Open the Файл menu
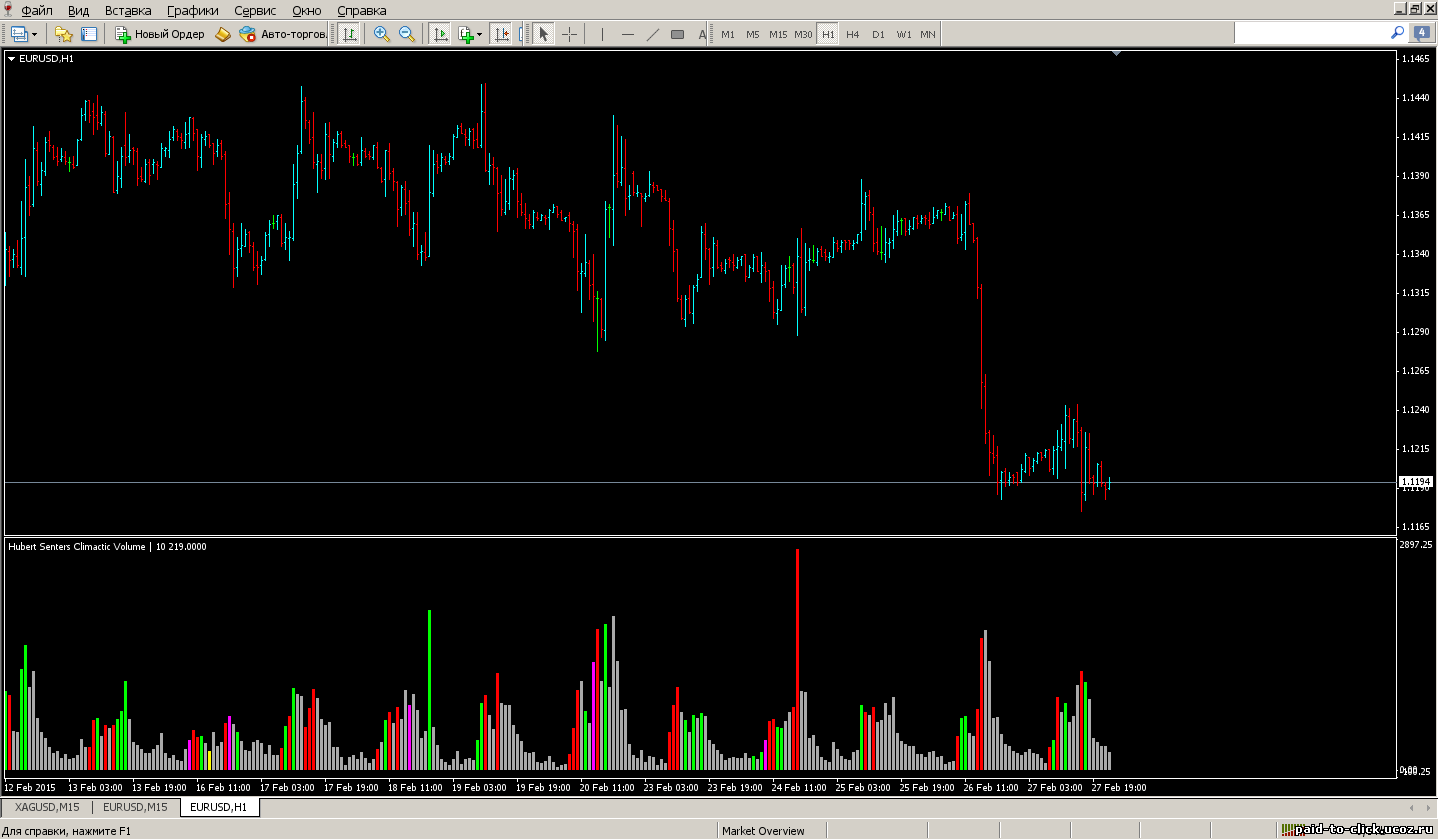Image resolution: width=1438 pixels, height=839 pixels. click(x=37, y=10)
